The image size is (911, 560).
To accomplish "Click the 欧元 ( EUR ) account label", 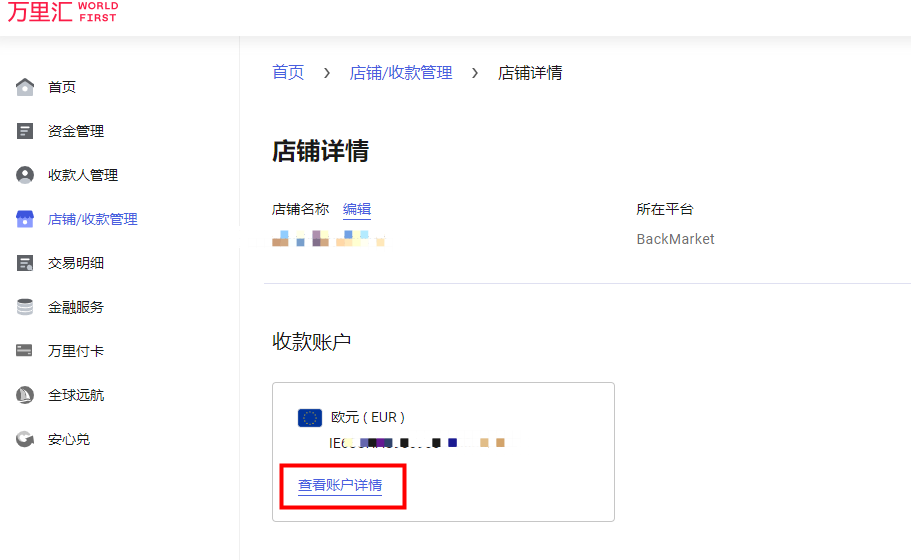I will point(368,417).
